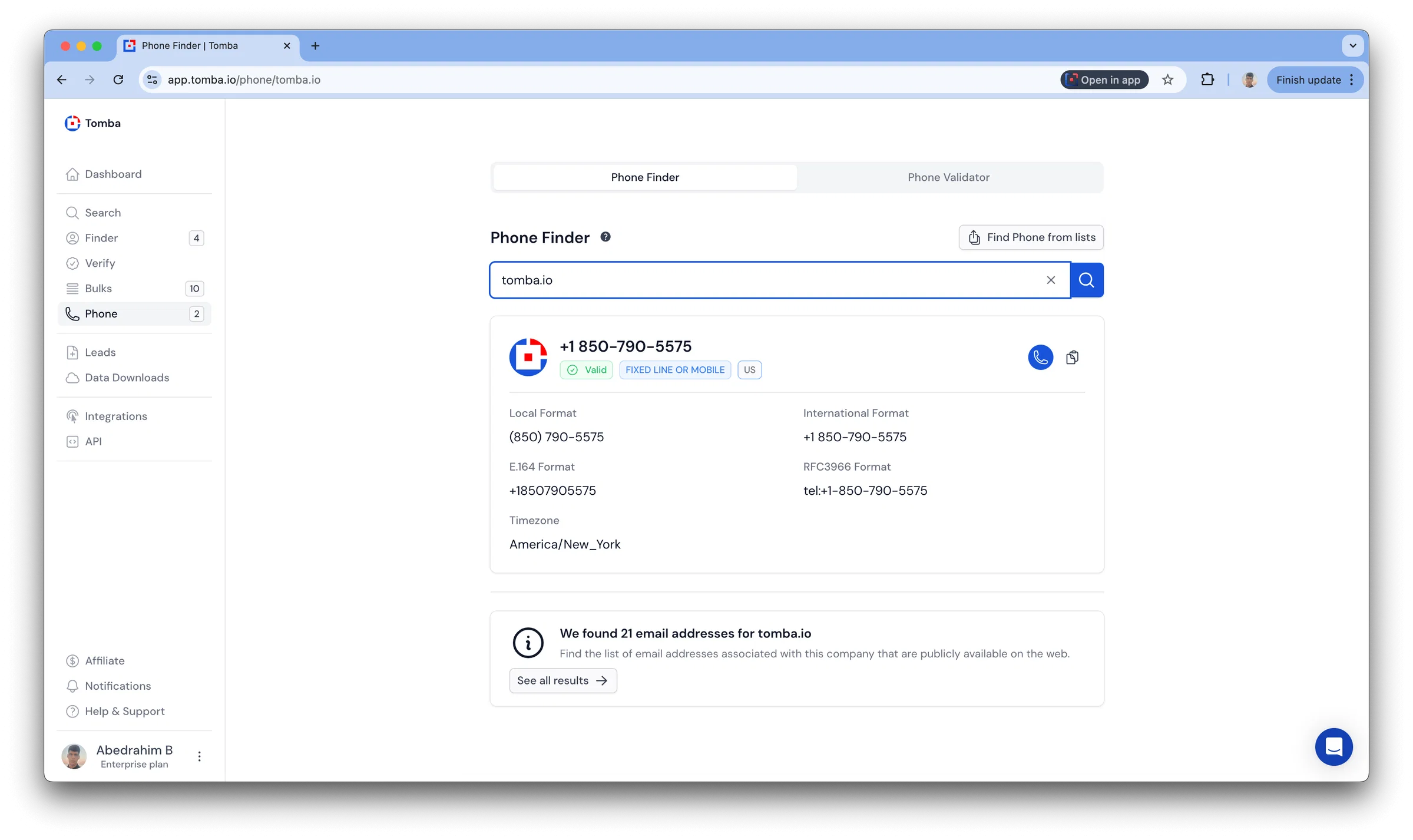
Task: Open Chrome profile avatar menu
Action: pyautogui.click(x=1249, y=80)
